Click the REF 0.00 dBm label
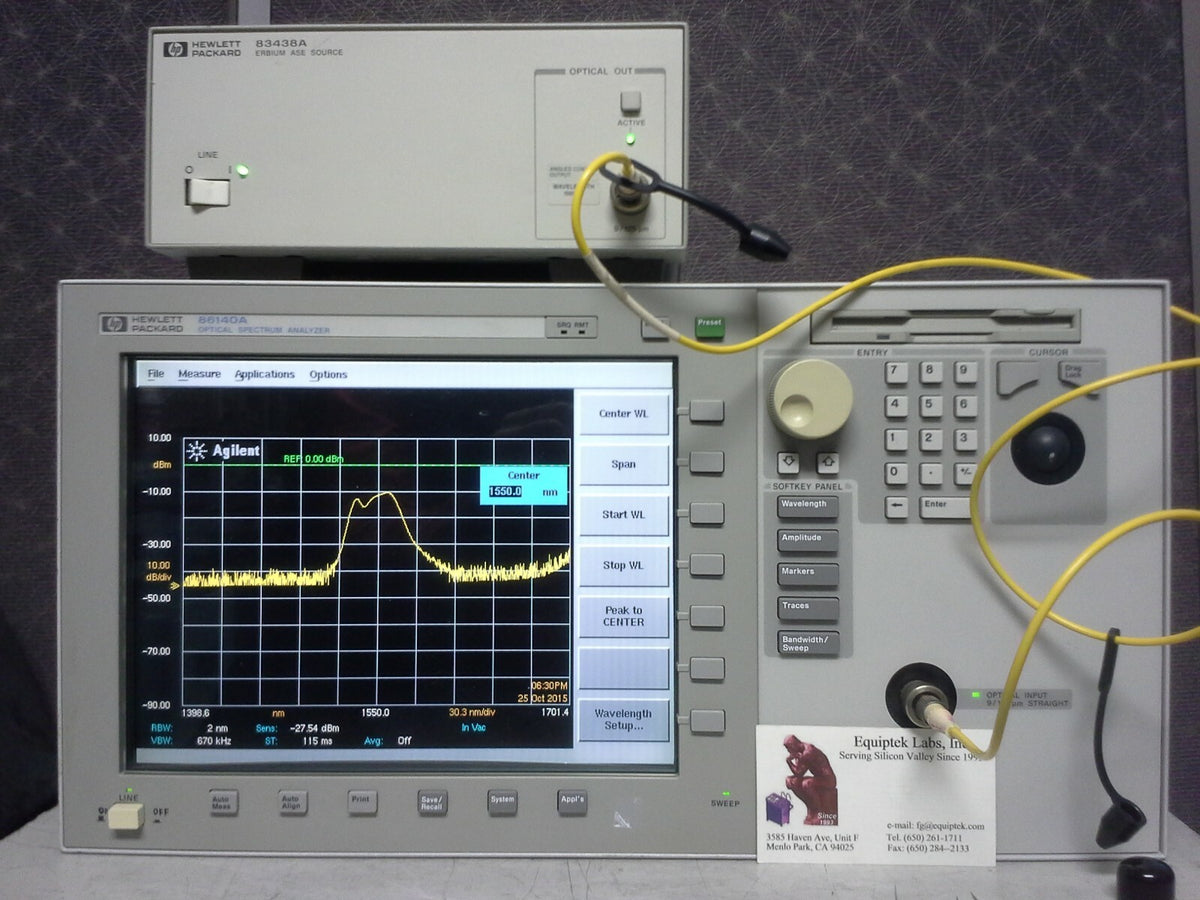 pos(313,459)
